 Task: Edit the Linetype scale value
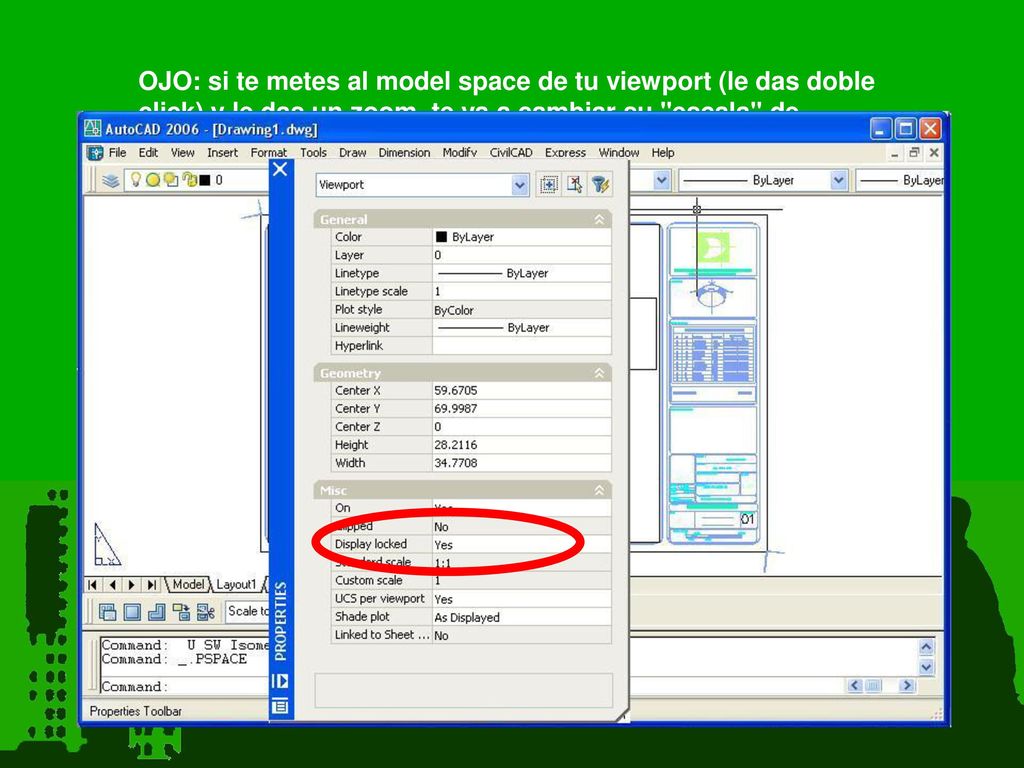(521, 291)
